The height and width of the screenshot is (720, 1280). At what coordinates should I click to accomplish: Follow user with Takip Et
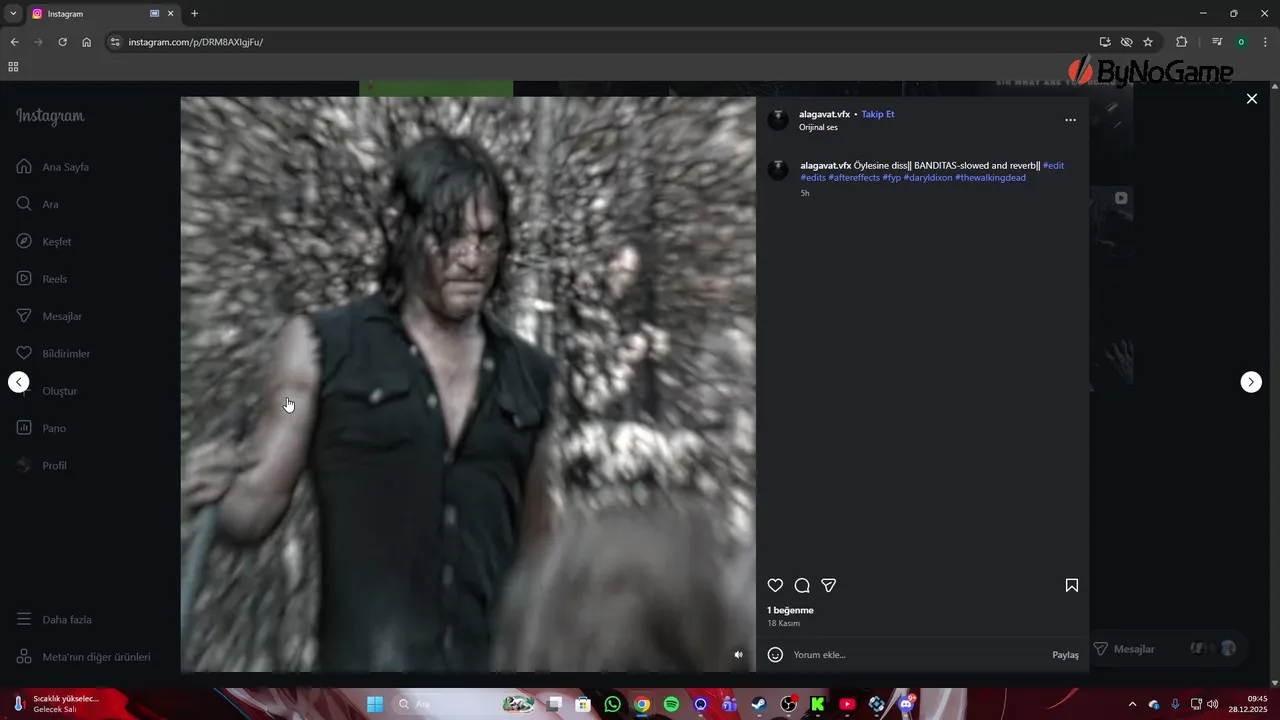(x=878, y=114)
